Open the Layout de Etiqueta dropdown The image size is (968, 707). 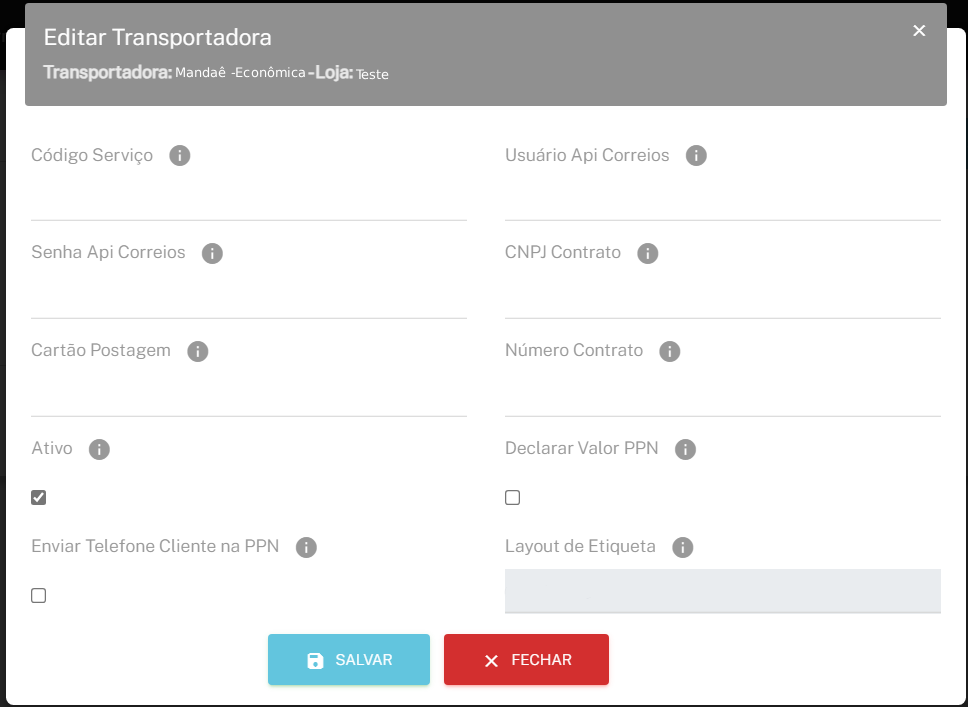(x=722, y=591)
